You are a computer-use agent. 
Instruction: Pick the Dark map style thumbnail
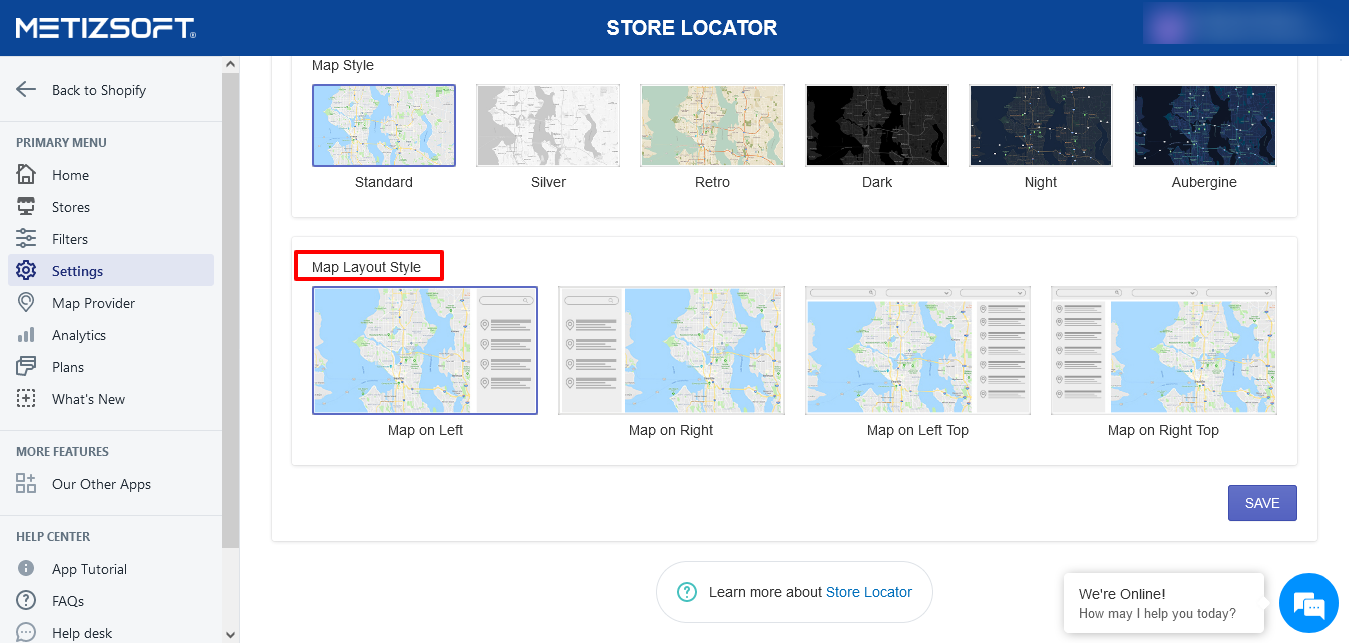point(876,125)
